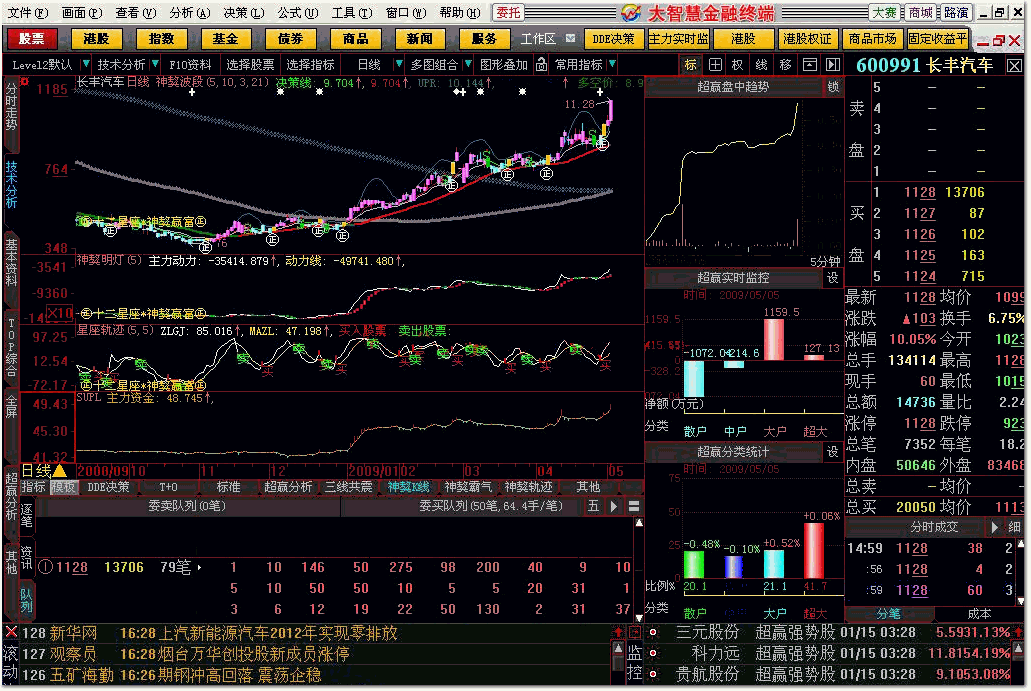Toggle the 权 ex-rights adjustment button
Viewport: 1031px width, 691px height.
click(738, 64)
